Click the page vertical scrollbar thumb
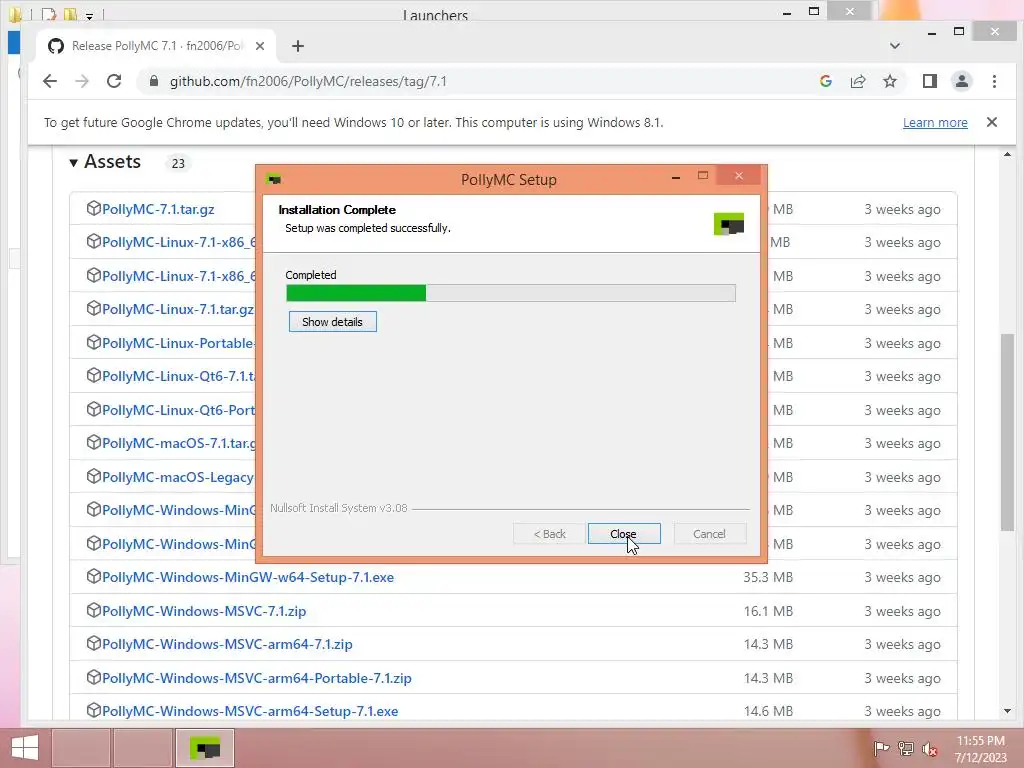Viewport: 1024px width, 768px height. coord(1007,432)
